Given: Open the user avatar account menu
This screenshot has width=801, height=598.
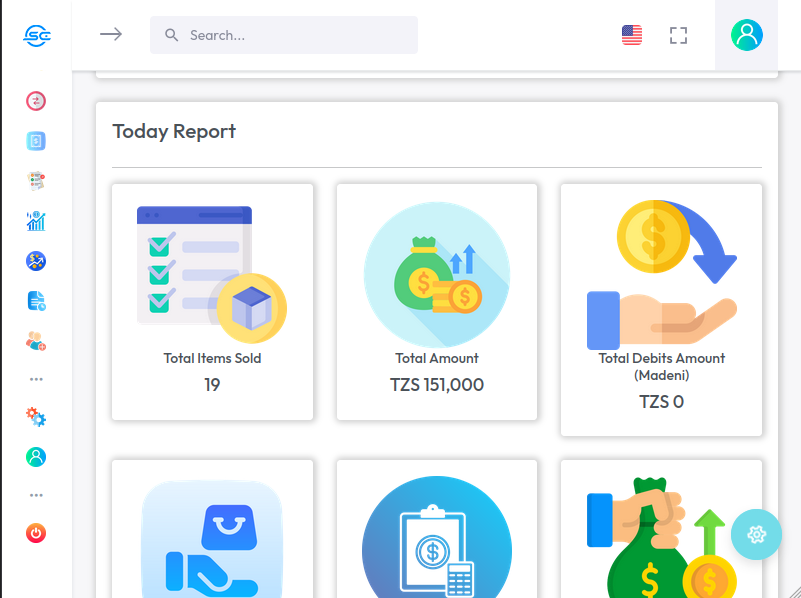Looking at the screenshot, I should pos(746,35).
